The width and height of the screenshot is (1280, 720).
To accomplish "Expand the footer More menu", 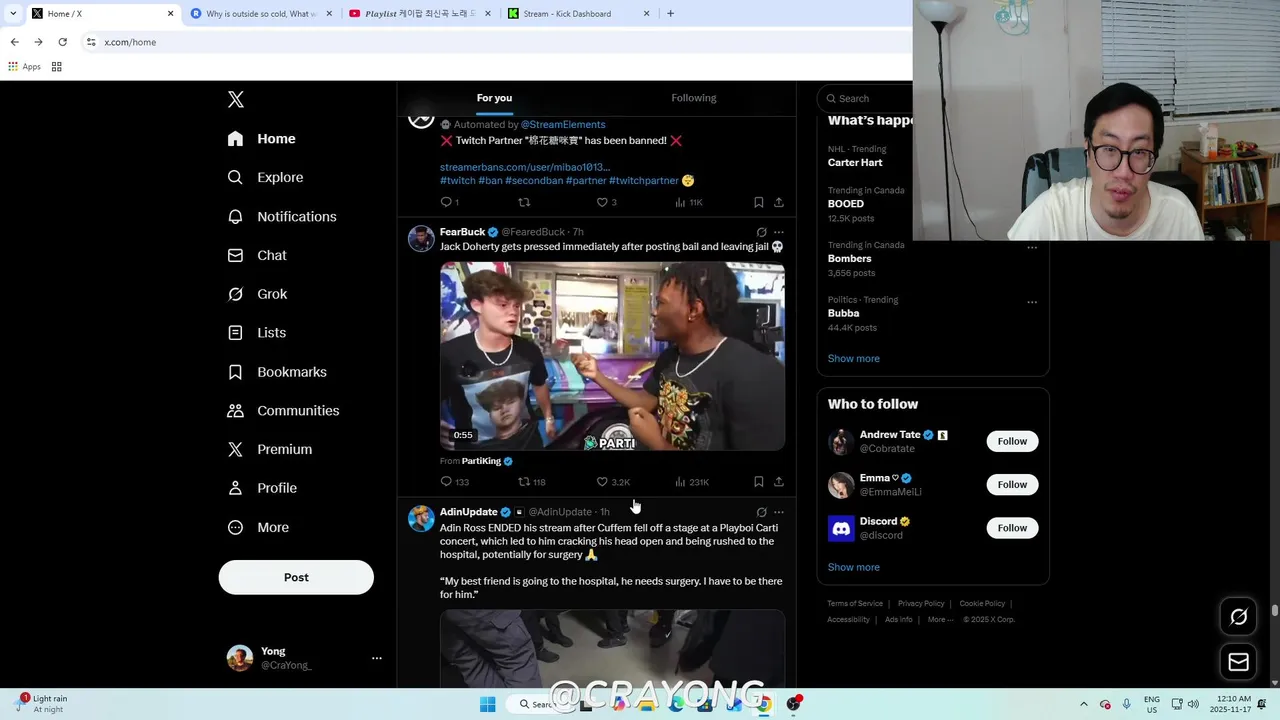I will click(x=941, y=620).
